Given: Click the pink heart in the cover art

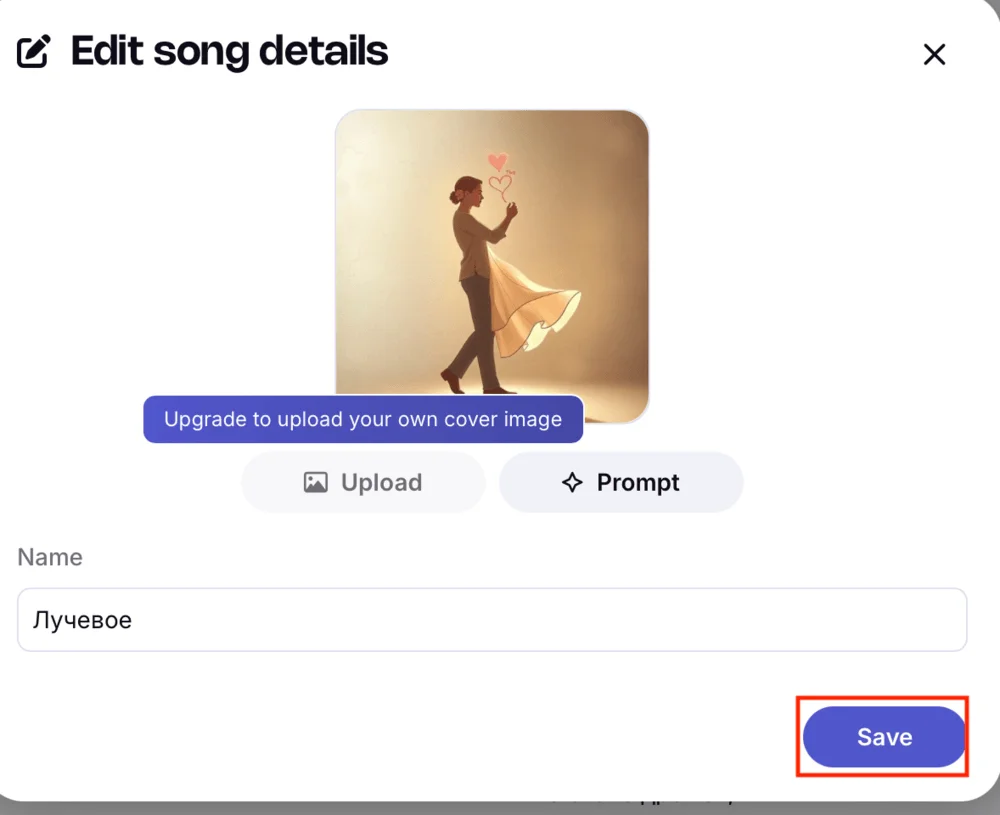Looking at the screenshot, I should click(x=497, y=160).
